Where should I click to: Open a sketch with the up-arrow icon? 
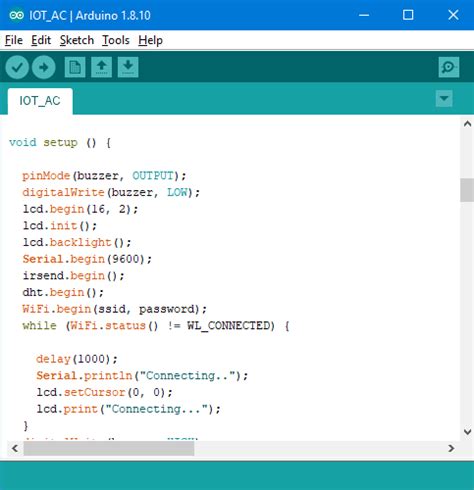(101, 67)
